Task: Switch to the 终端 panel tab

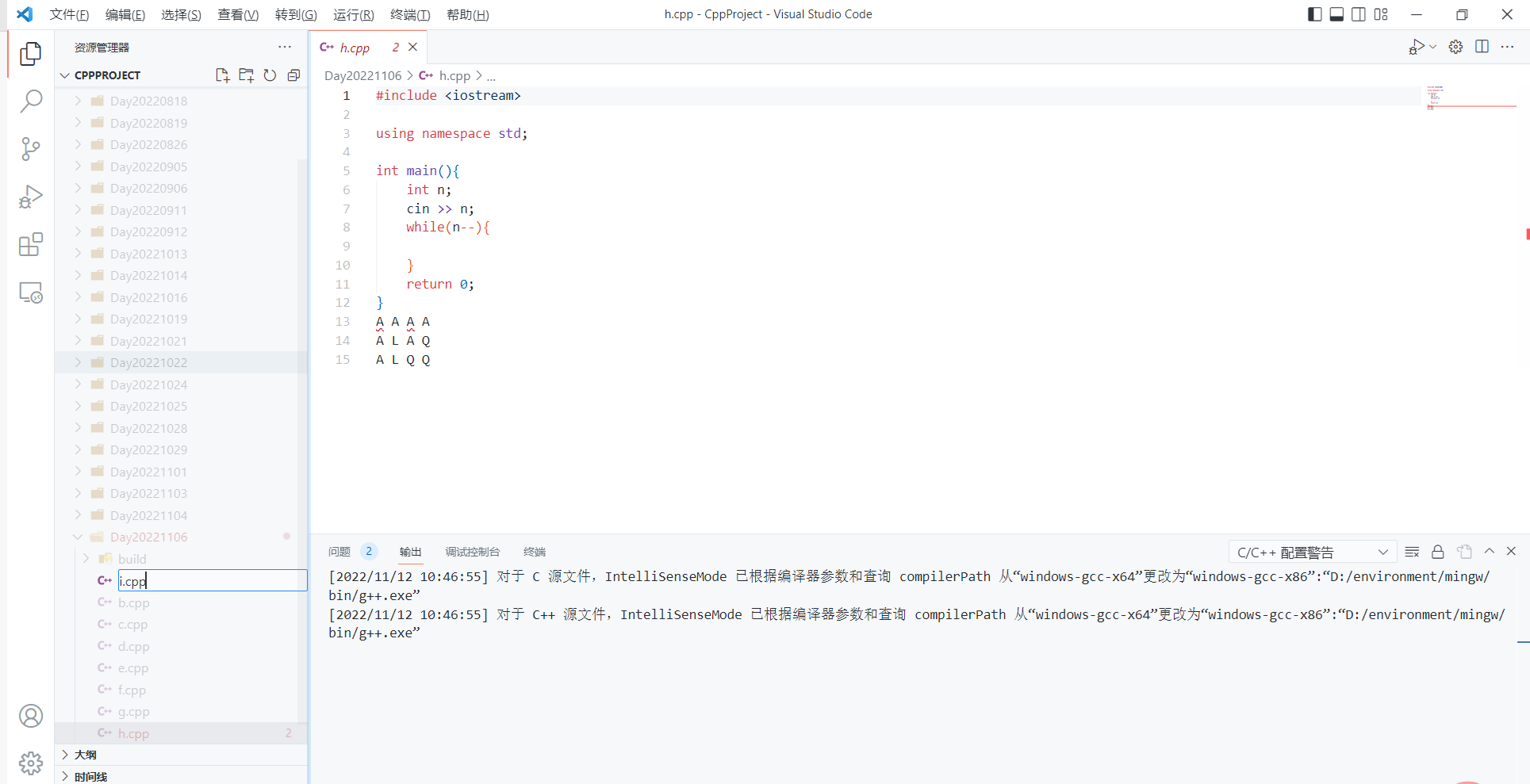Action: click(534, 552)
